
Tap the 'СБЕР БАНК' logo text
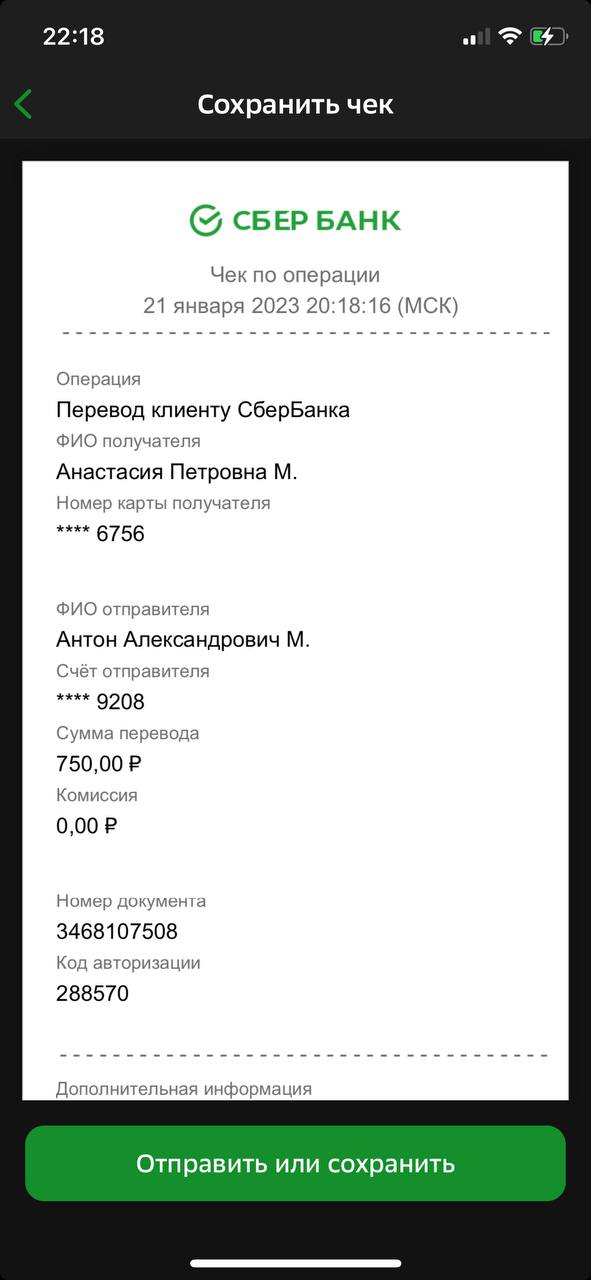coord(317,221)
